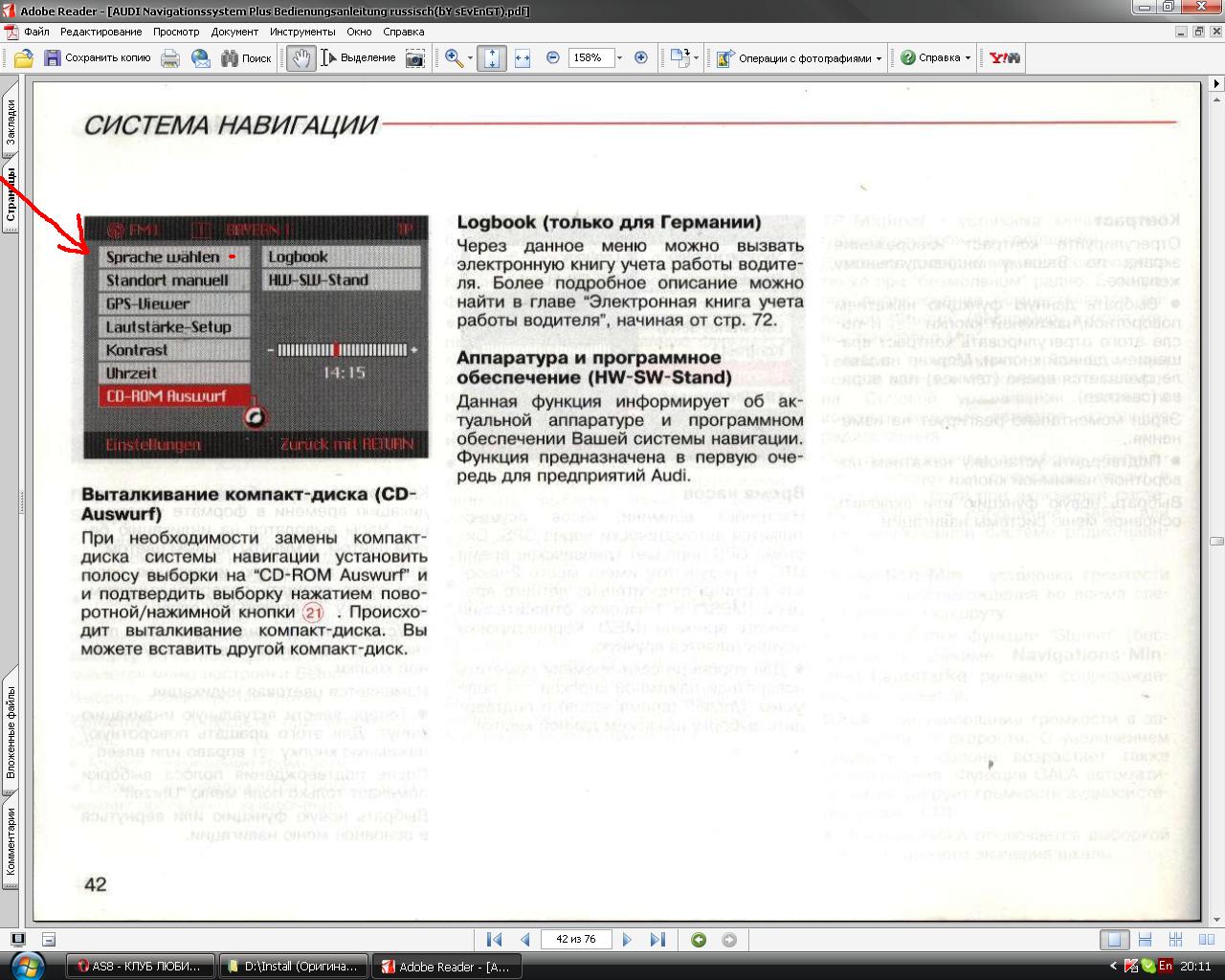Viewport: 1225px width, 980px height.
Task: Click the Open file folder icon
Action: pyautogui.click(x=24, y=58)
